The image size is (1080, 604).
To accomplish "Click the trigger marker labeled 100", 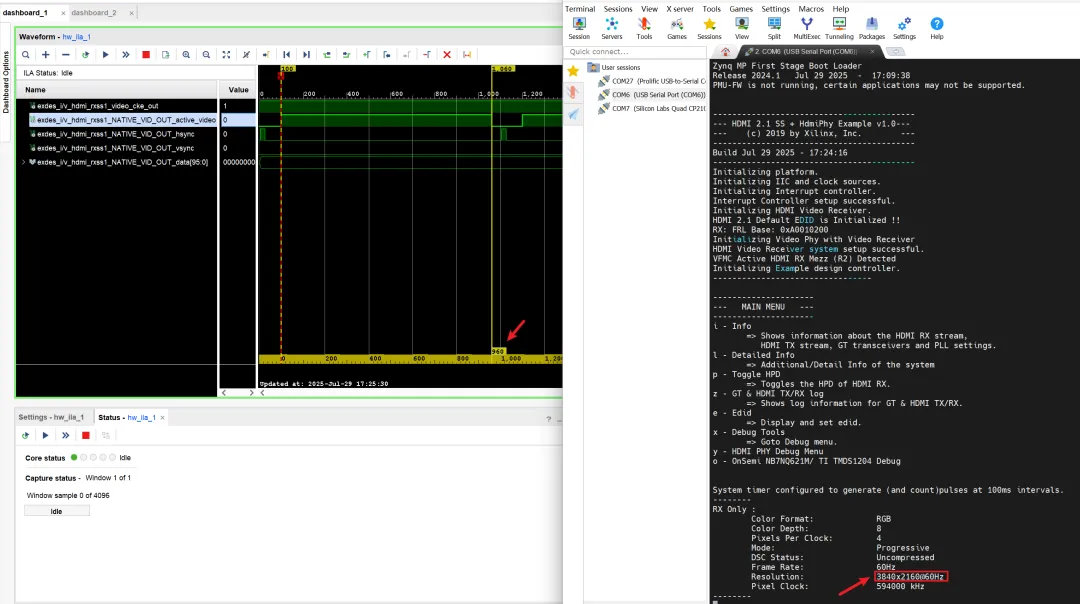I will pyautogui.click(x=287, y=69).
